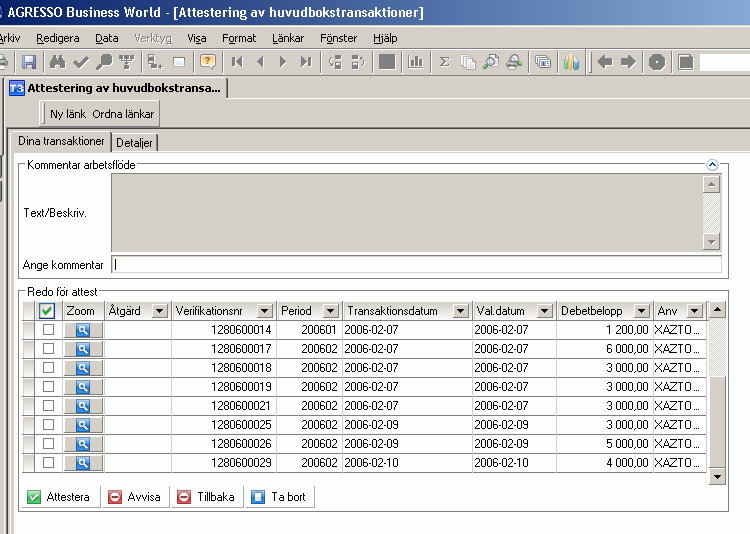
Task: Open the Åtgärd column dropdown
Action: 160,311
